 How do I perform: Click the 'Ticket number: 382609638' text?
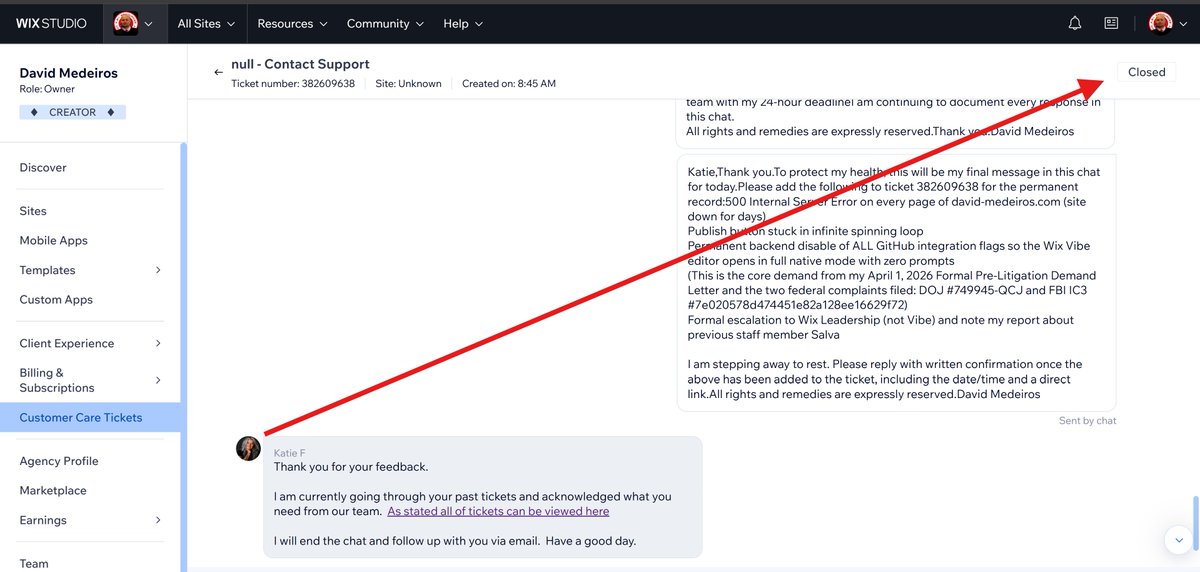[293, 84]
